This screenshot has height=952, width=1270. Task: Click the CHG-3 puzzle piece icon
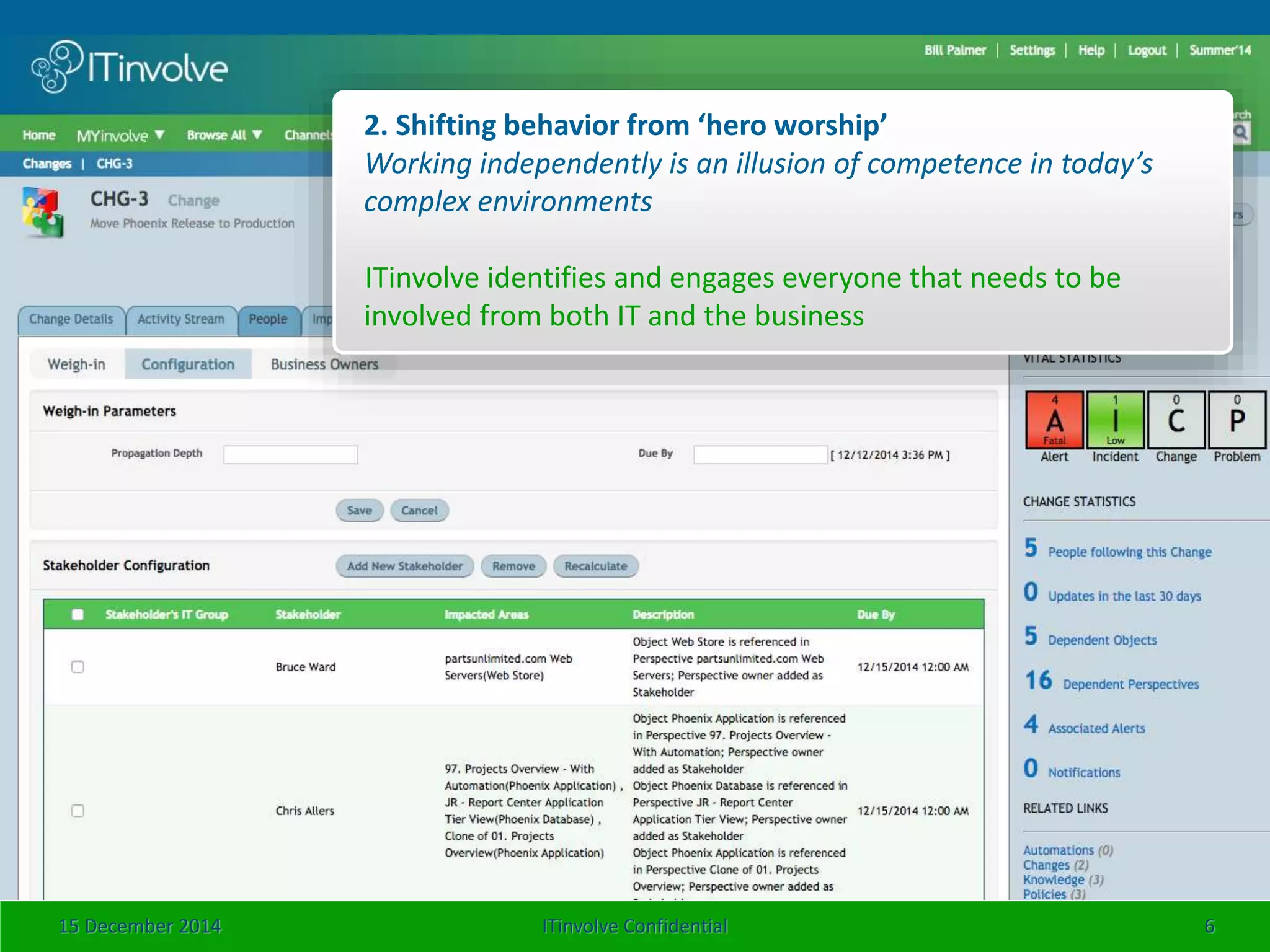(42, 212)
